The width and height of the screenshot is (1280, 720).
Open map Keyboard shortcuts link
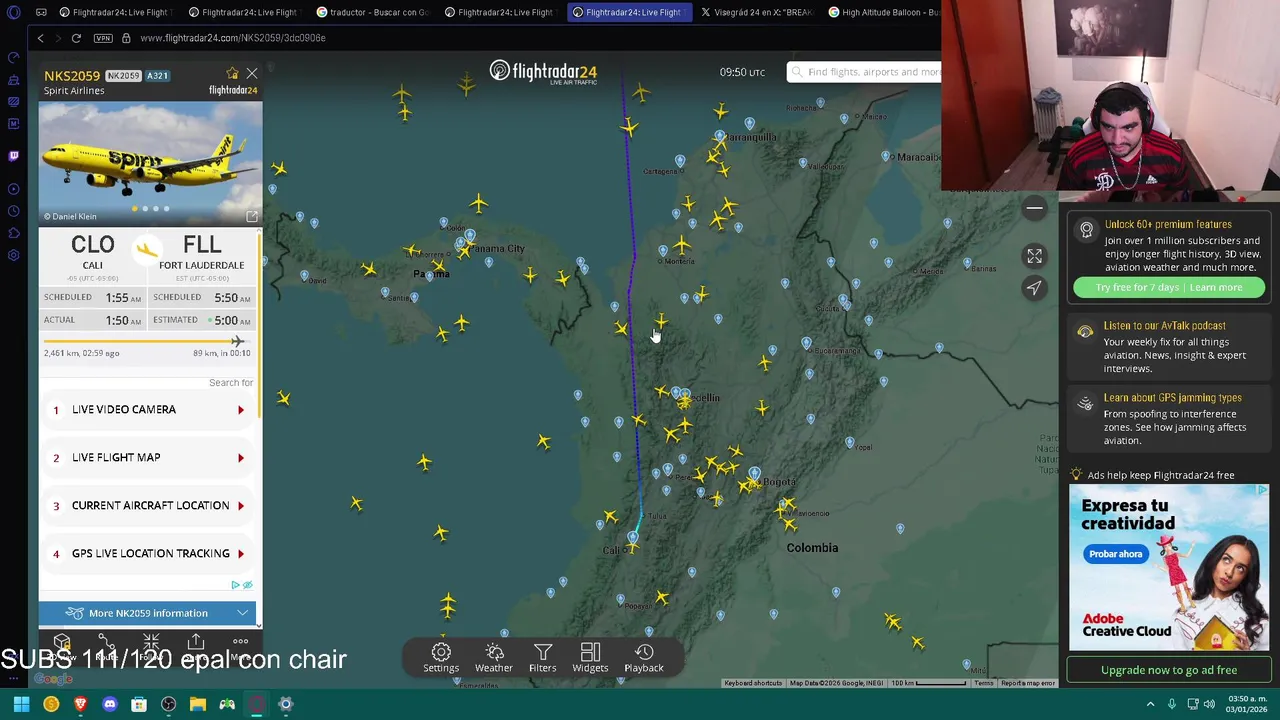753,683
